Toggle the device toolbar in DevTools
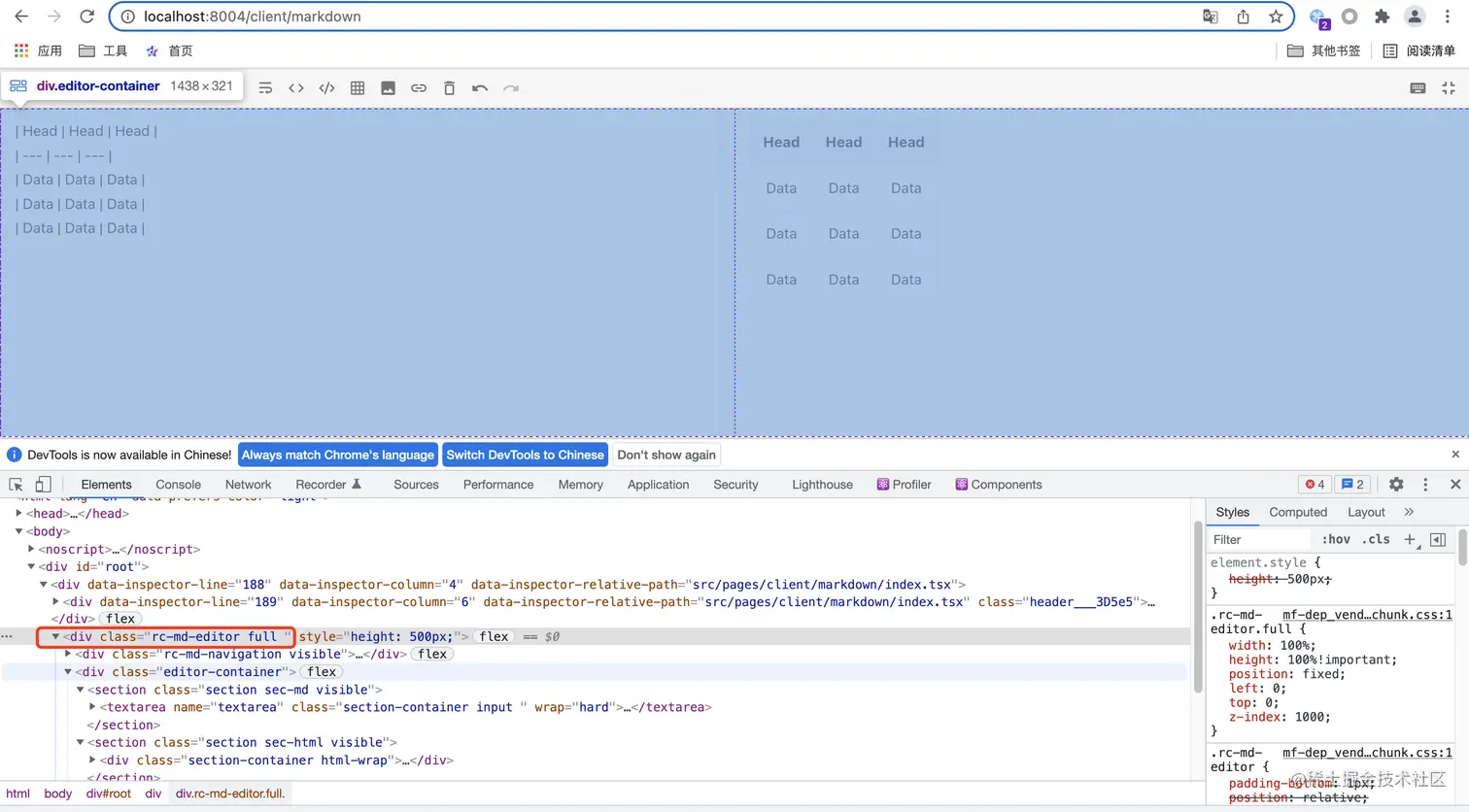Viewport: 1469px width, 812px height. [43, 485]
